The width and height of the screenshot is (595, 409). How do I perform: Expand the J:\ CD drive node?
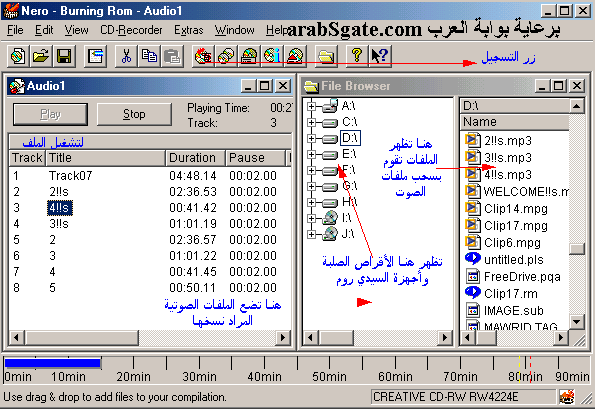tap(311, 234)
